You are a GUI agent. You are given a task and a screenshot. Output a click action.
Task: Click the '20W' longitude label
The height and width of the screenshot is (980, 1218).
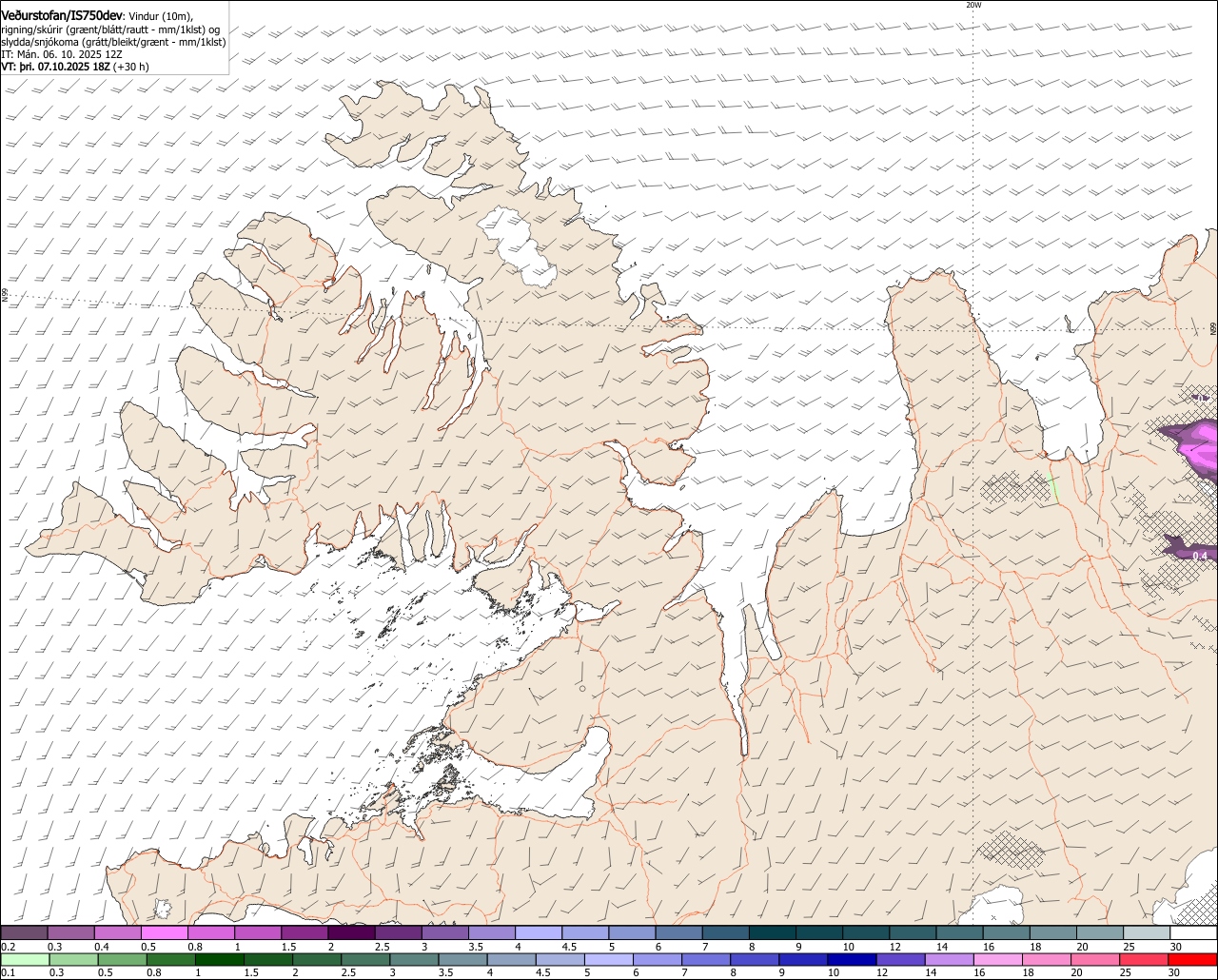click(x=973, y=5)
